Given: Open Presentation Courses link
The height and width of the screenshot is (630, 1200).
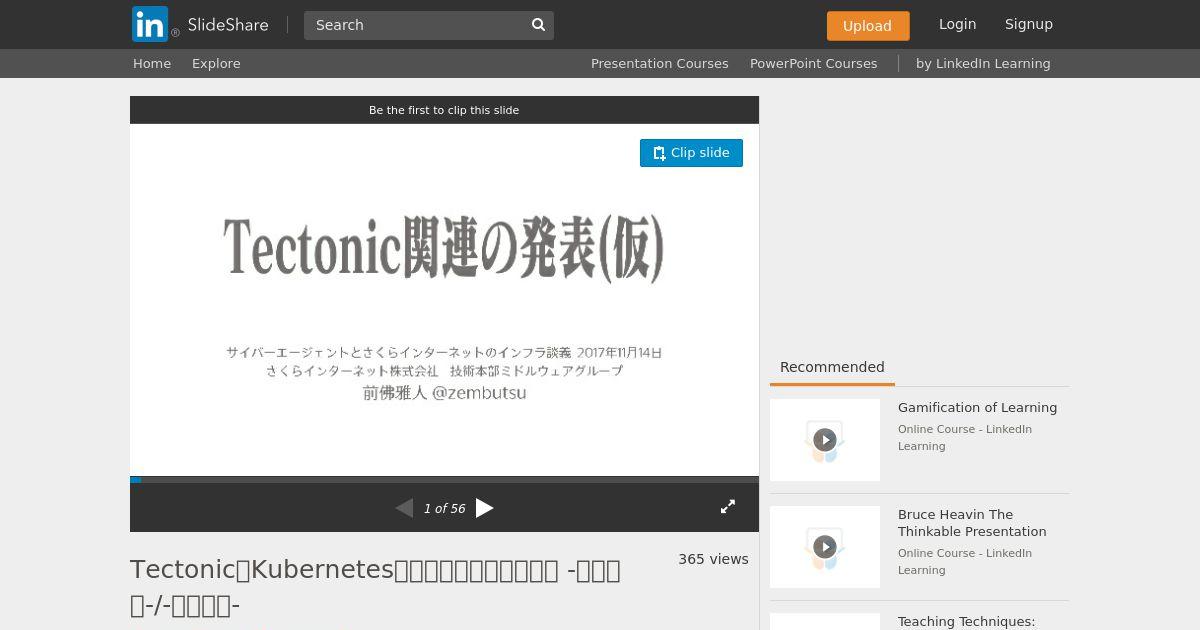Looking at the screenshot, I should [660, 63].
